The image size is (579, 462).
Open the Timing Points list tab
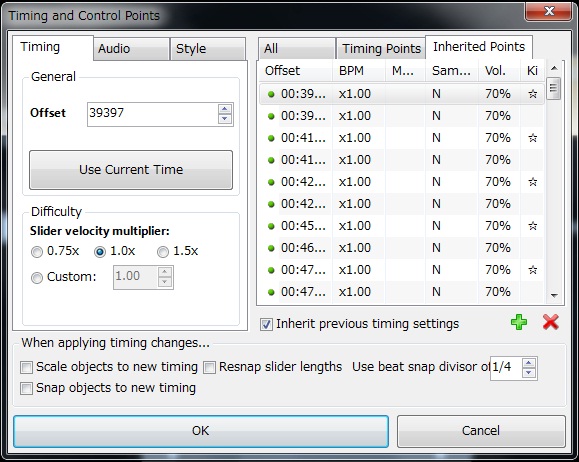coord(381,48)
